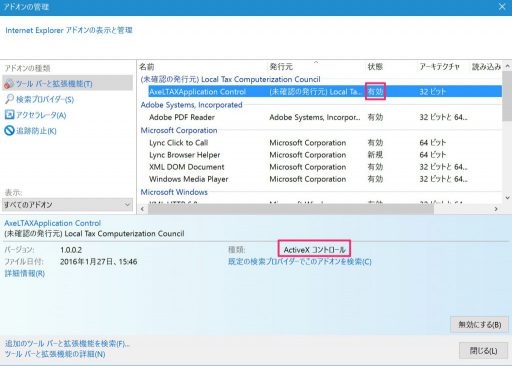Click the ActiveX コントロール type value
The image size is (512, 366).
pos(315,250)
